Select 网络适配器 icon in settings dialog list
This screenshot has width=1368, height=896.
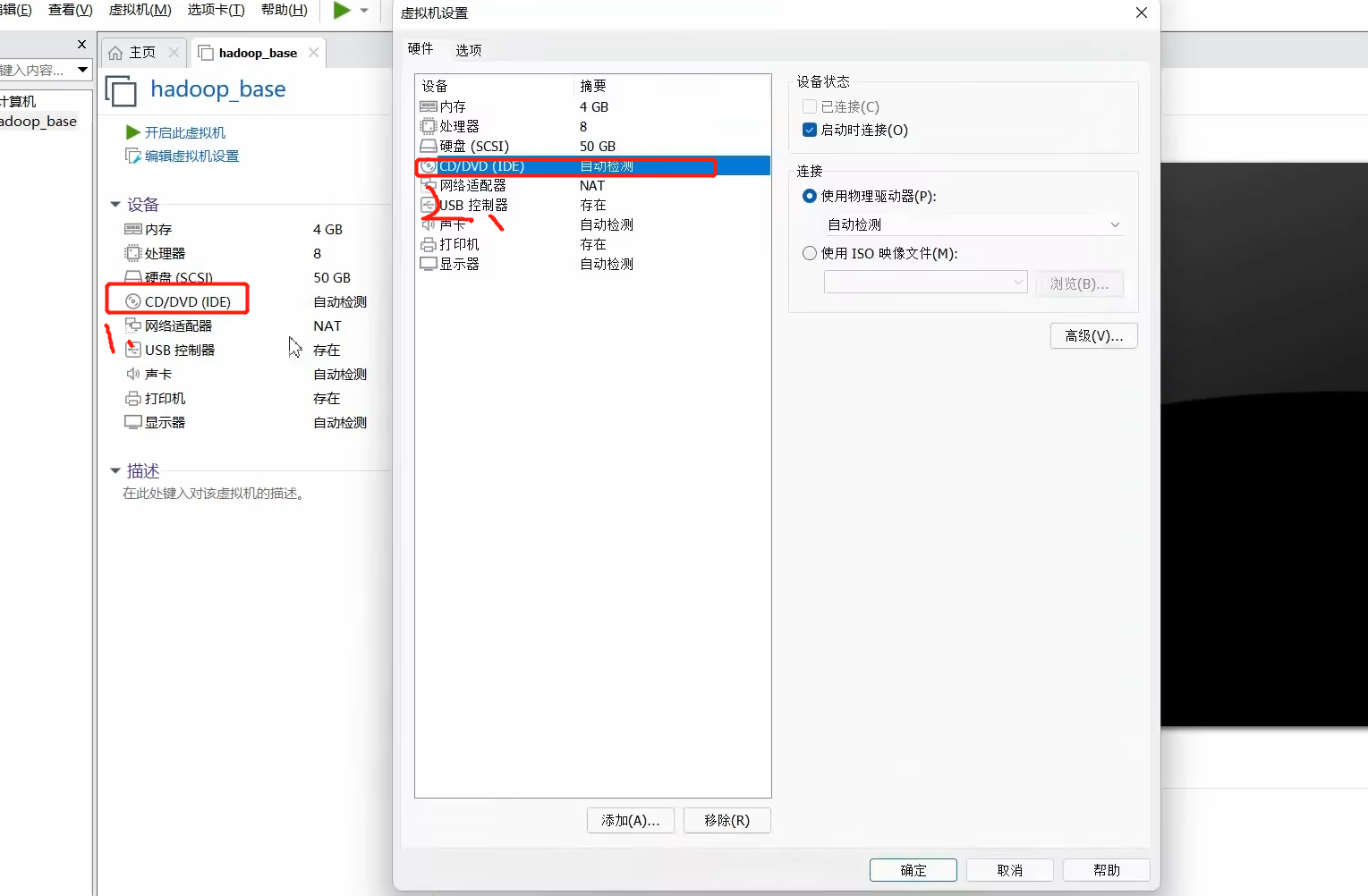pyautogui.click(x=429, y=185)
